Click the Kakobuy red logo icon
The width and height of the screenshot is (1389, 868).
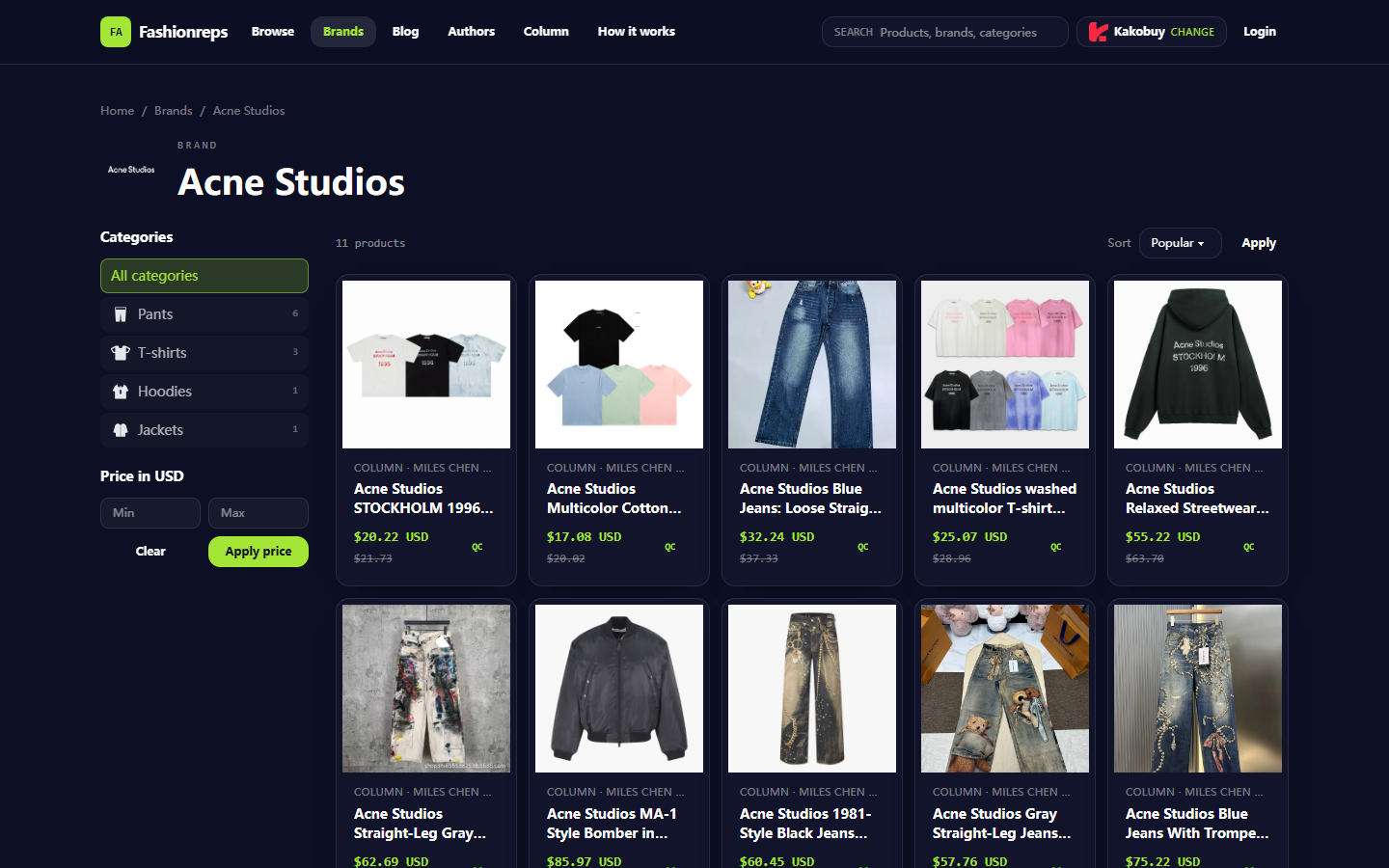click(1098, 32)
